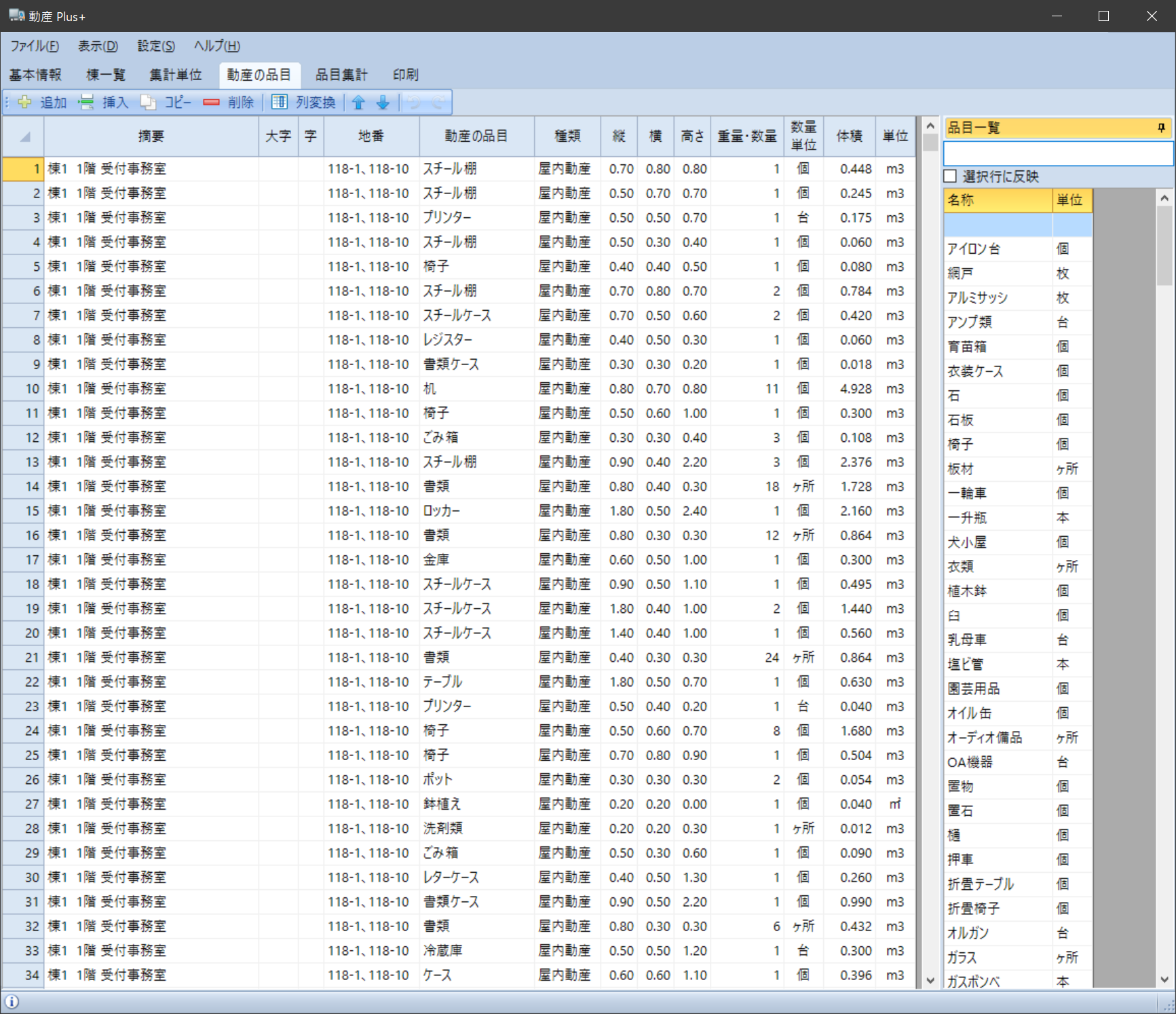This screenshot has height=1014, width=1176.
Task: Click the 体積 column header
Action: point(849,136)
